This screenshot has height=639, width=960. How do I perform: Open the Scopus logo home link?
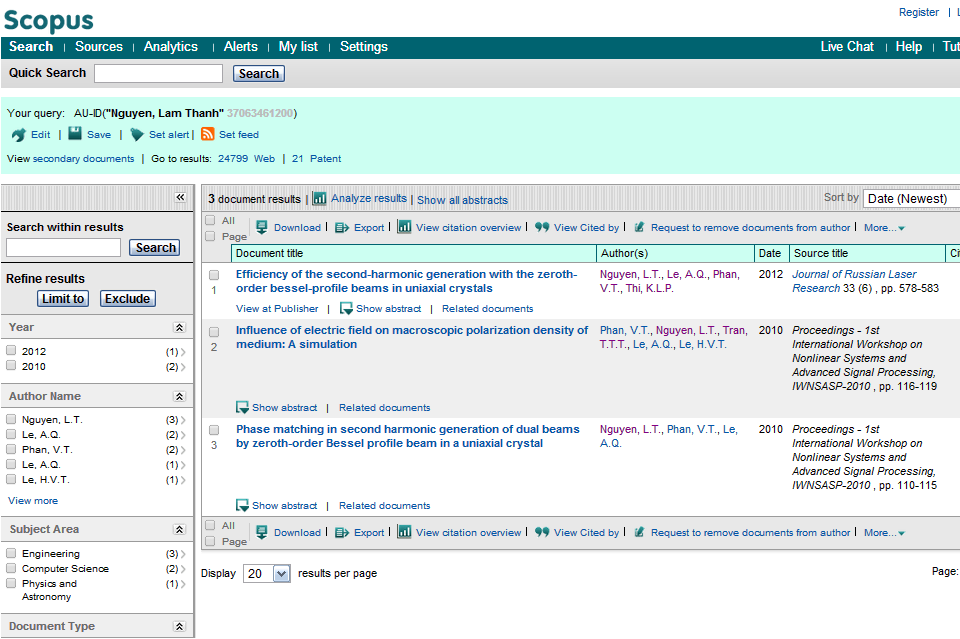pyautogui.click(x=48, y=20)
